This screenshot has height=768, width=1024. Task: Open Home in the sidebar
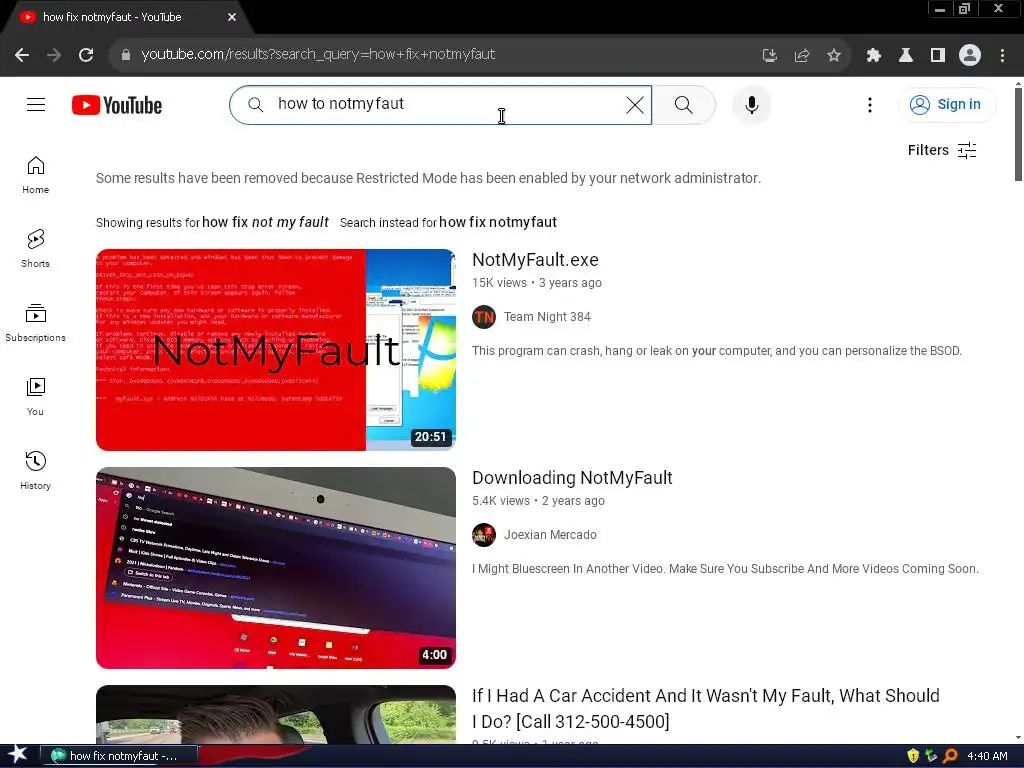click(35, 175)
